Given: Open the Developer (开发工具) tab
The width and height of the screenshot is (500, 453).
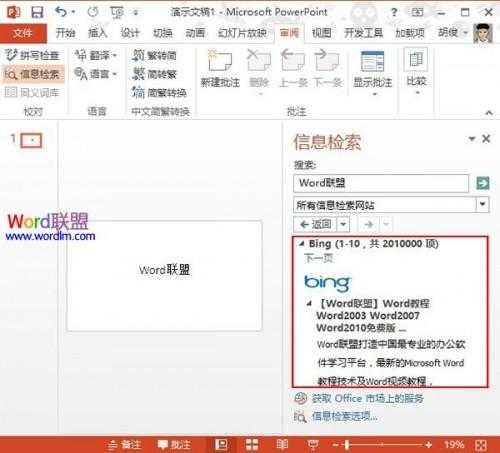Looking at the screenshot, I should click(363, 33).
